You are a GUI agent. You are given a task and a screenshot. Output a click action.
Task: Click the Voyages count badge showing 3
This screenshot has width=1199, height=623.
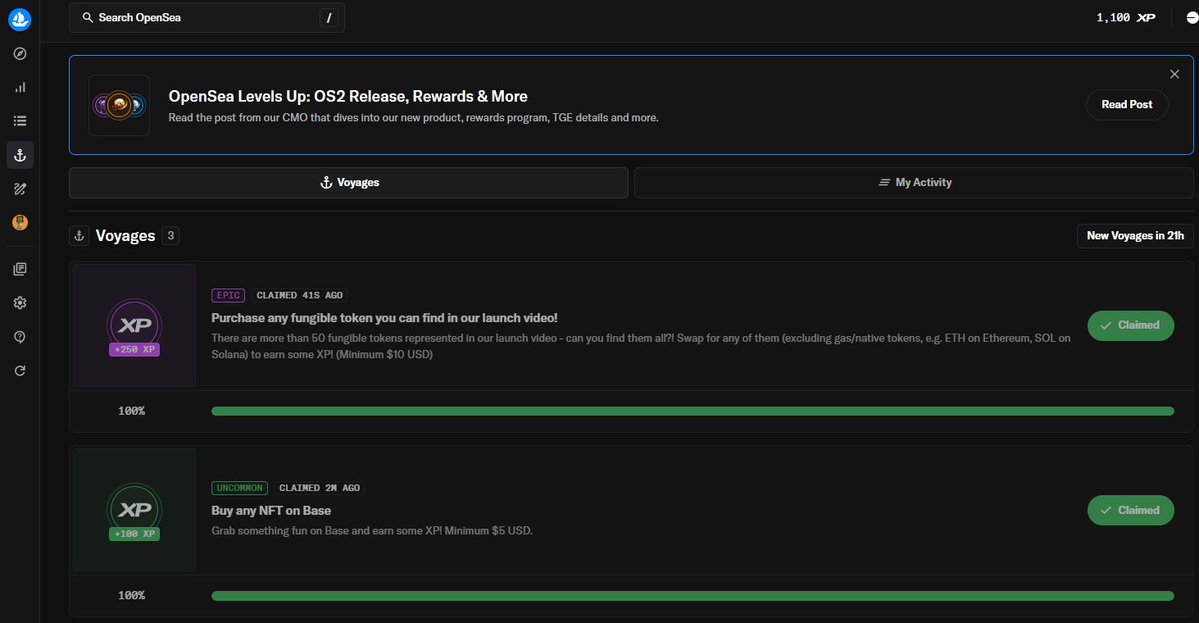coord(171,235)
